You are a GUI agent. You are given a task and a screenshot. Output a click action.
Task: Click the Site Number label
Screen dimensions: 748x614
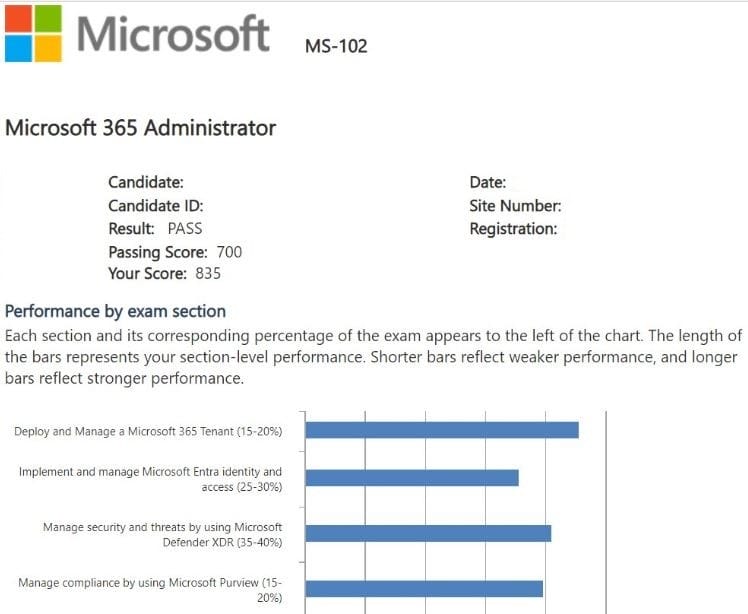tap(515, 206)
